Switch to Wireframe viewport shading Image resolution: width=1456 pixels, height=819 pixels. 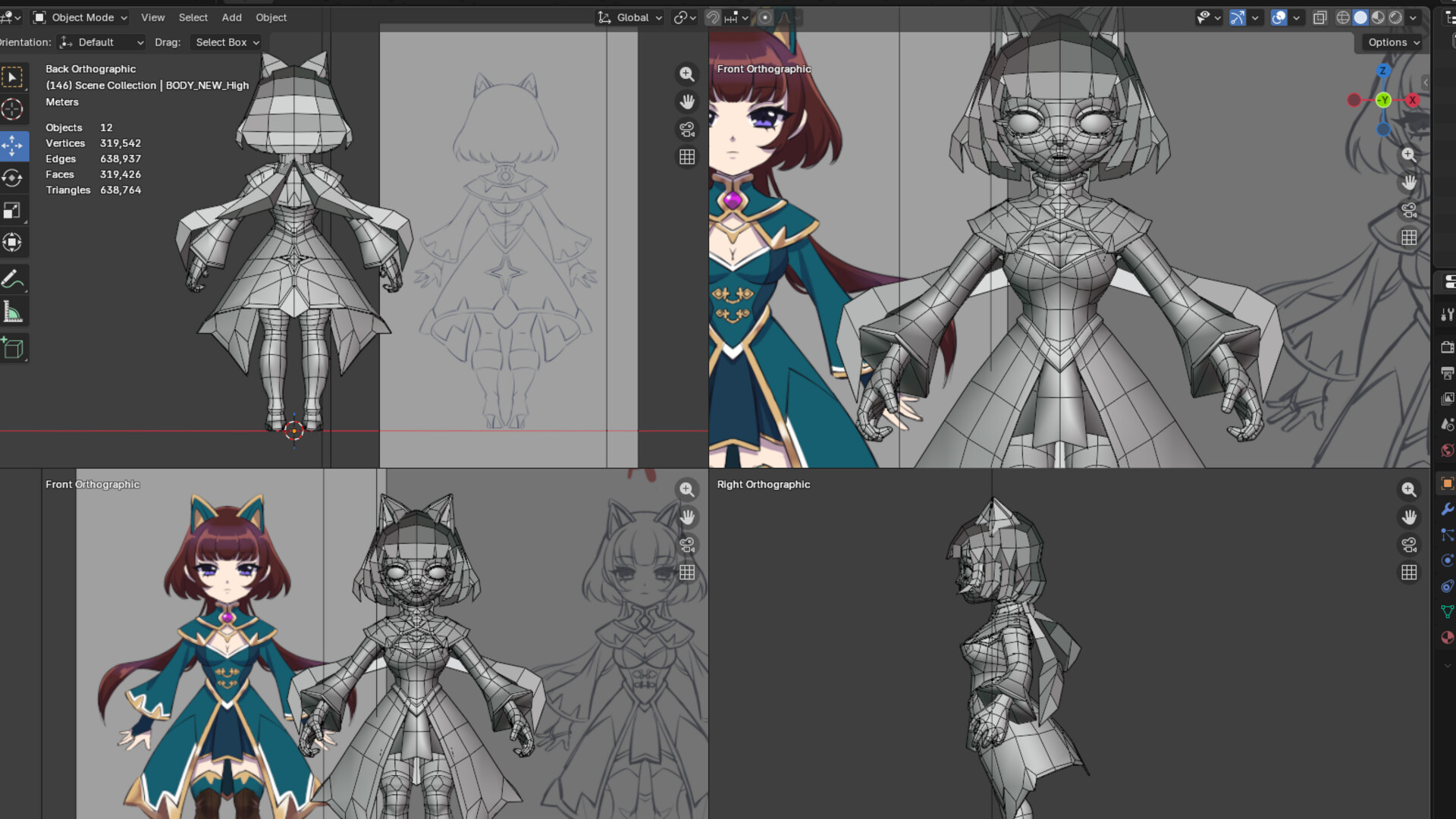click(1343, 17)
